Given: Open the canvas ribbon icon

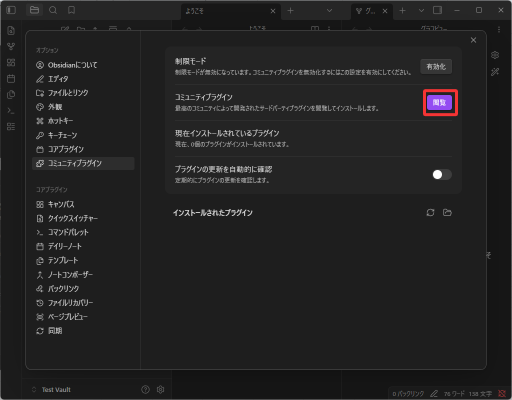Looking at the screenshot, I should (11, 63).
